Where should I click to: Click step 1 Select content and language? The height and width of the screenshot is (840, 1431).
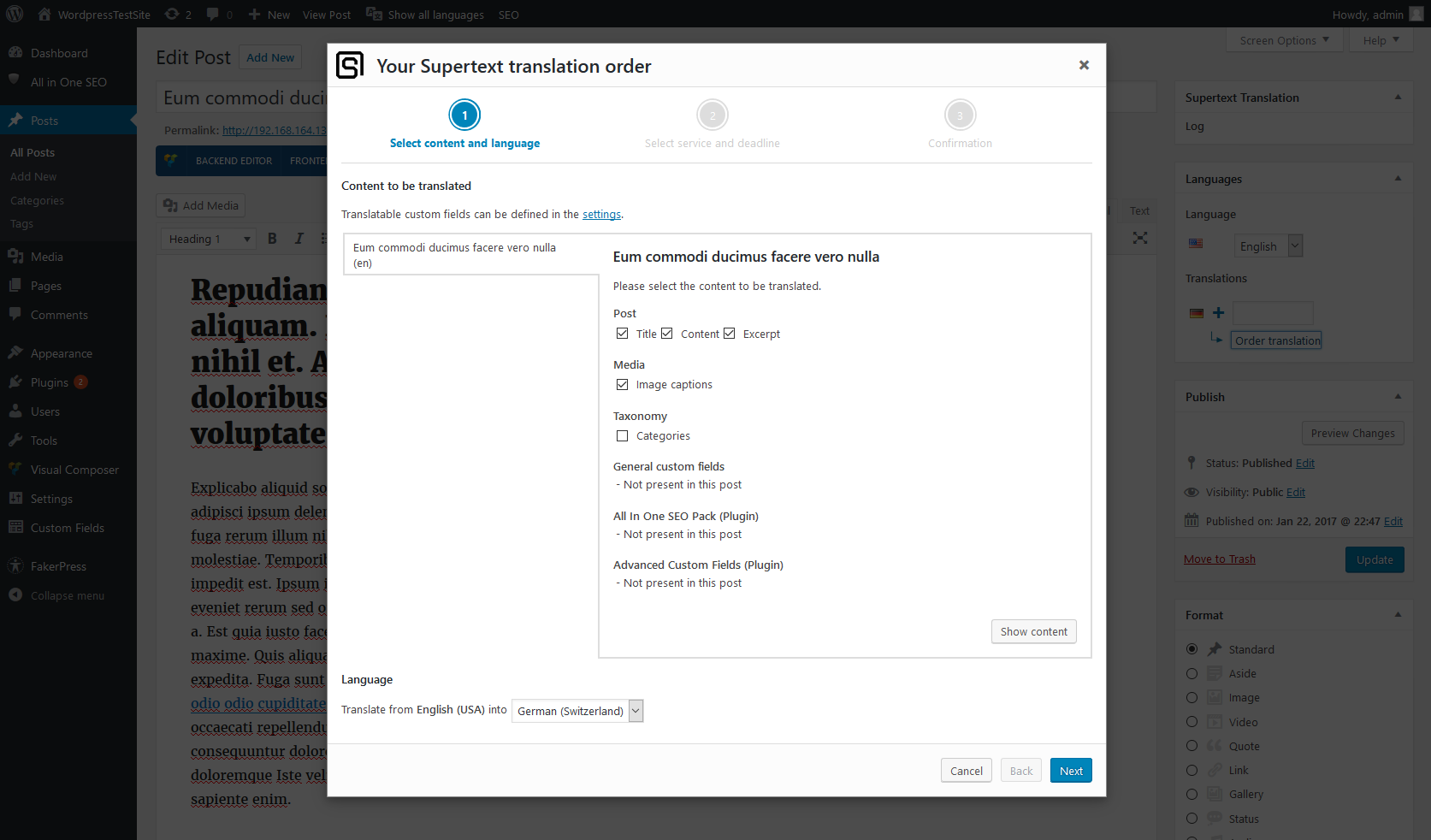coord(464,125)
